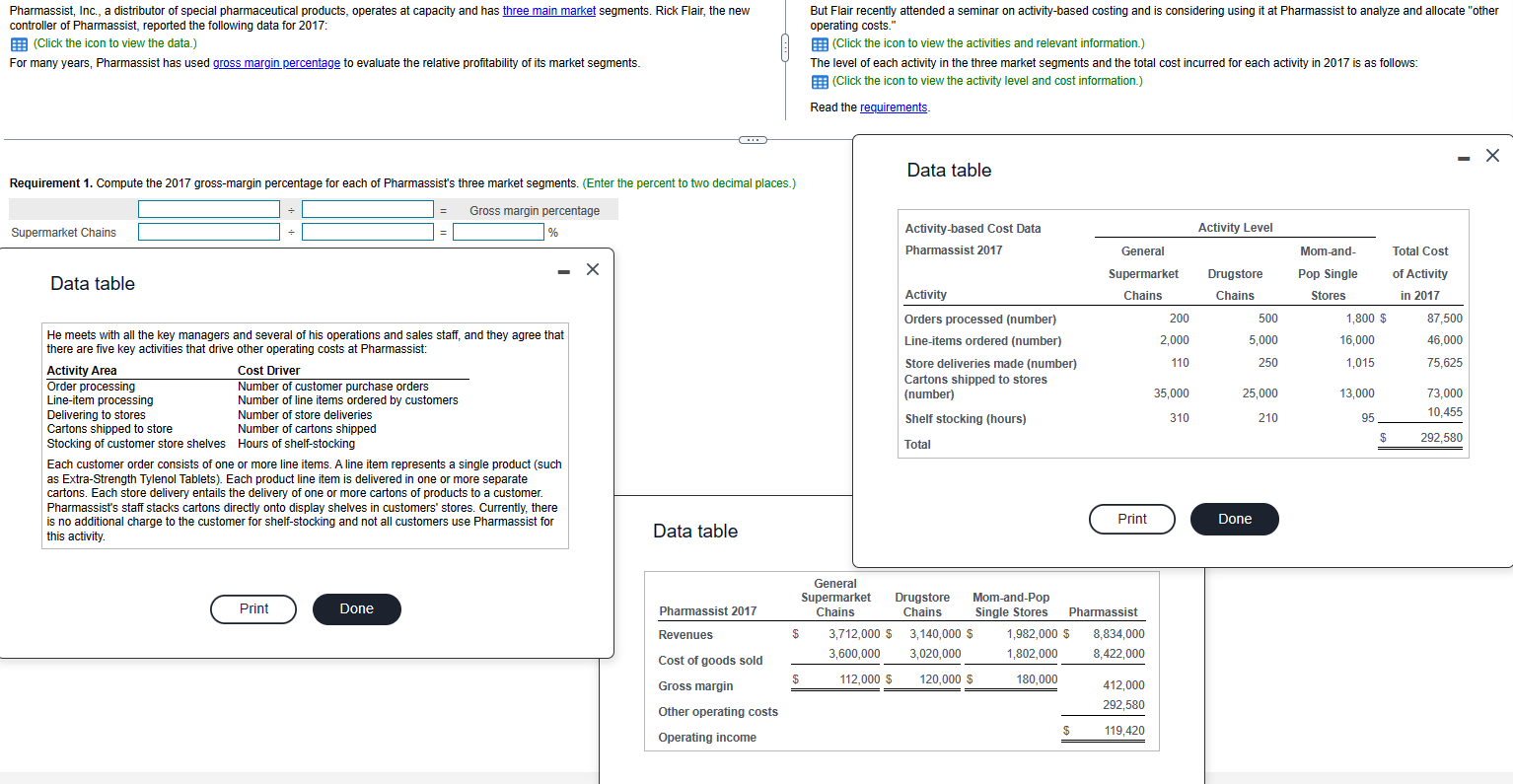Click 'Line-items ordered (number)' row label
The image size is (1513, 784).
click(x=983, y=341)
